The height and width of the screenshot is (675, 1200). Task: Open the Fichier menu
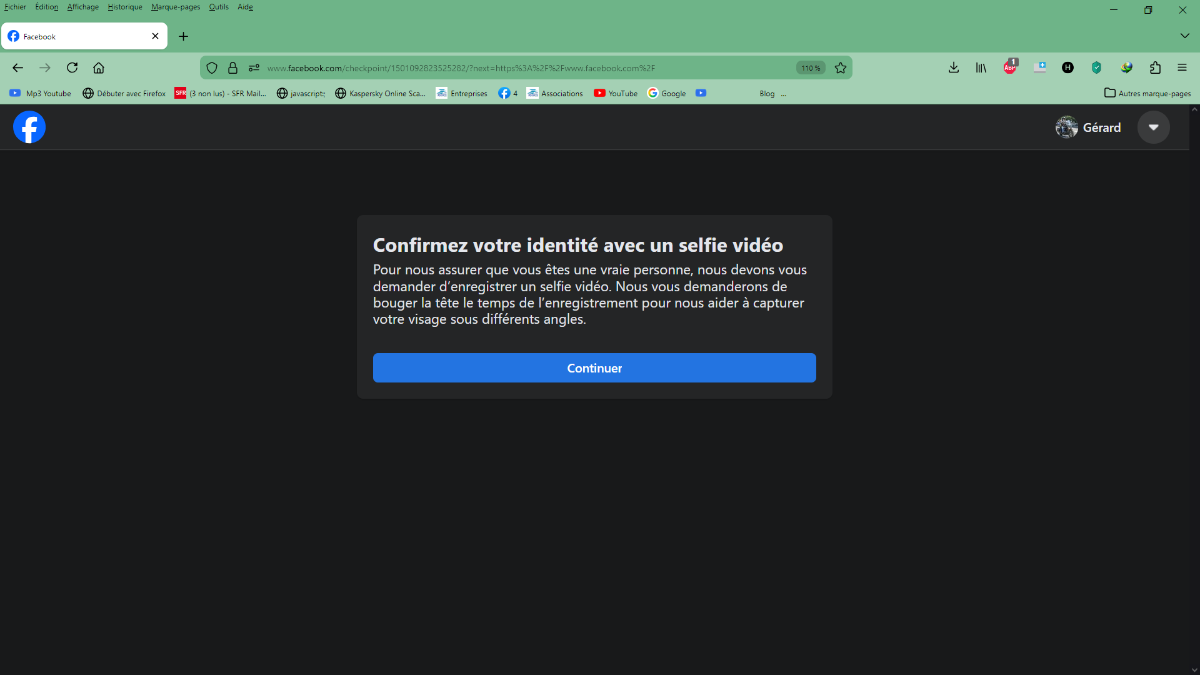15,7
